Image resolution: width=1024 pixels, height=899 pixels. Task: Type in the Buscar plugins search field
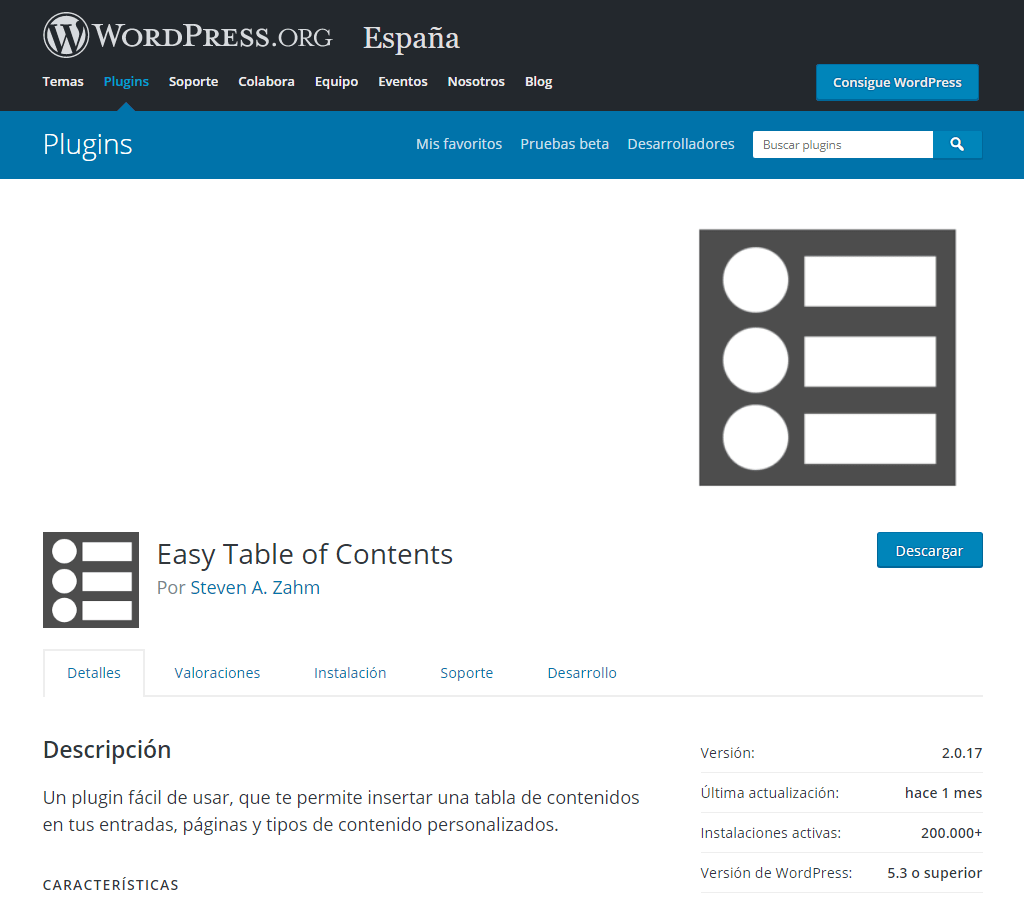(x=842, y=145)
